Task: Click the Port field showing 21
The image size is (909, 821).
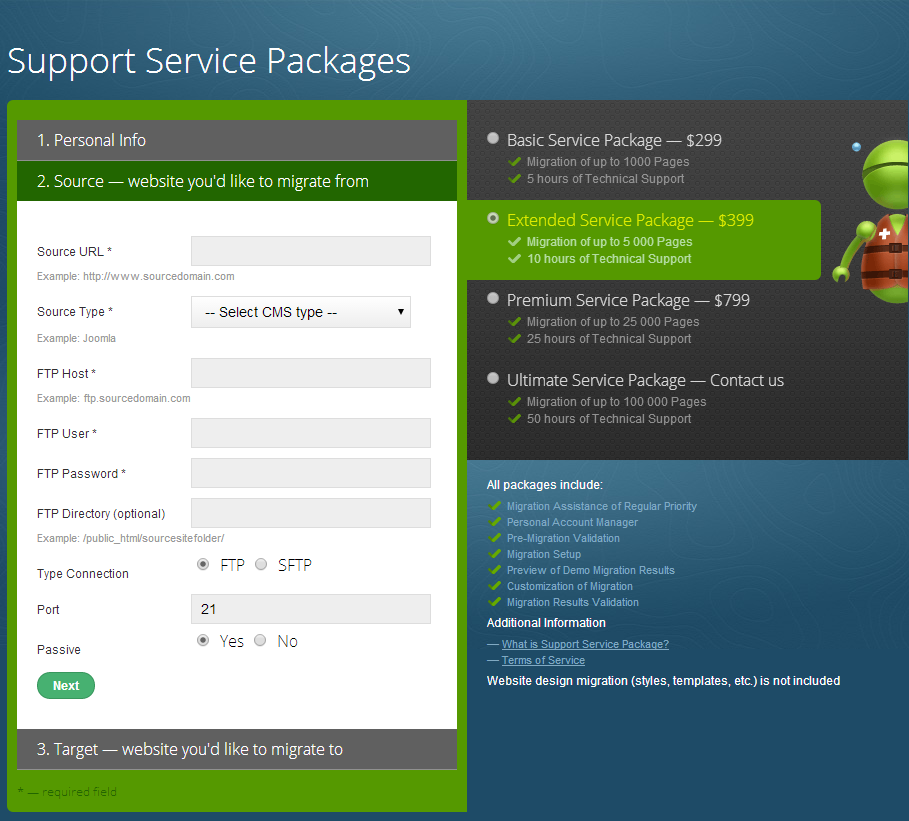Action: pos(311,609)
